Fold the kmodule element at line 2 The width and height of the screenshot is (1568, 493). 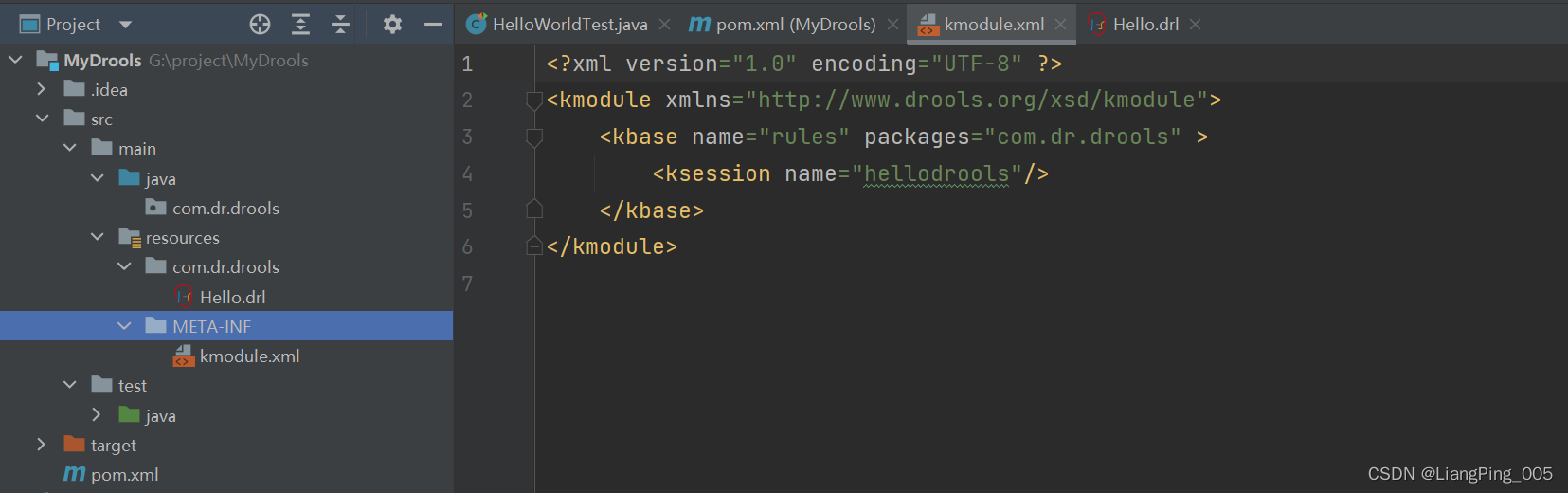[x=534, y=100]
